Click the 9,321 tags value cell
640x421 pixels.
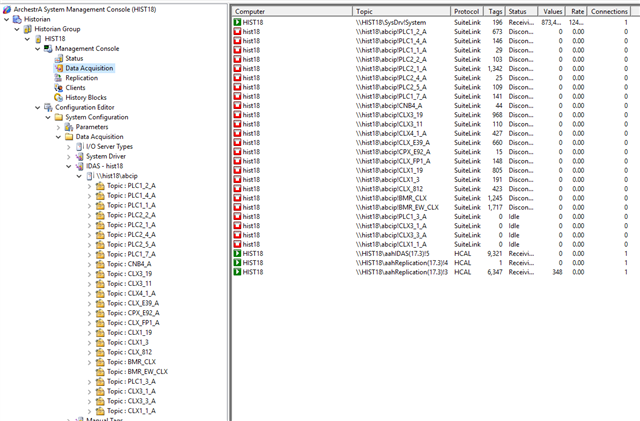(495, 254)
